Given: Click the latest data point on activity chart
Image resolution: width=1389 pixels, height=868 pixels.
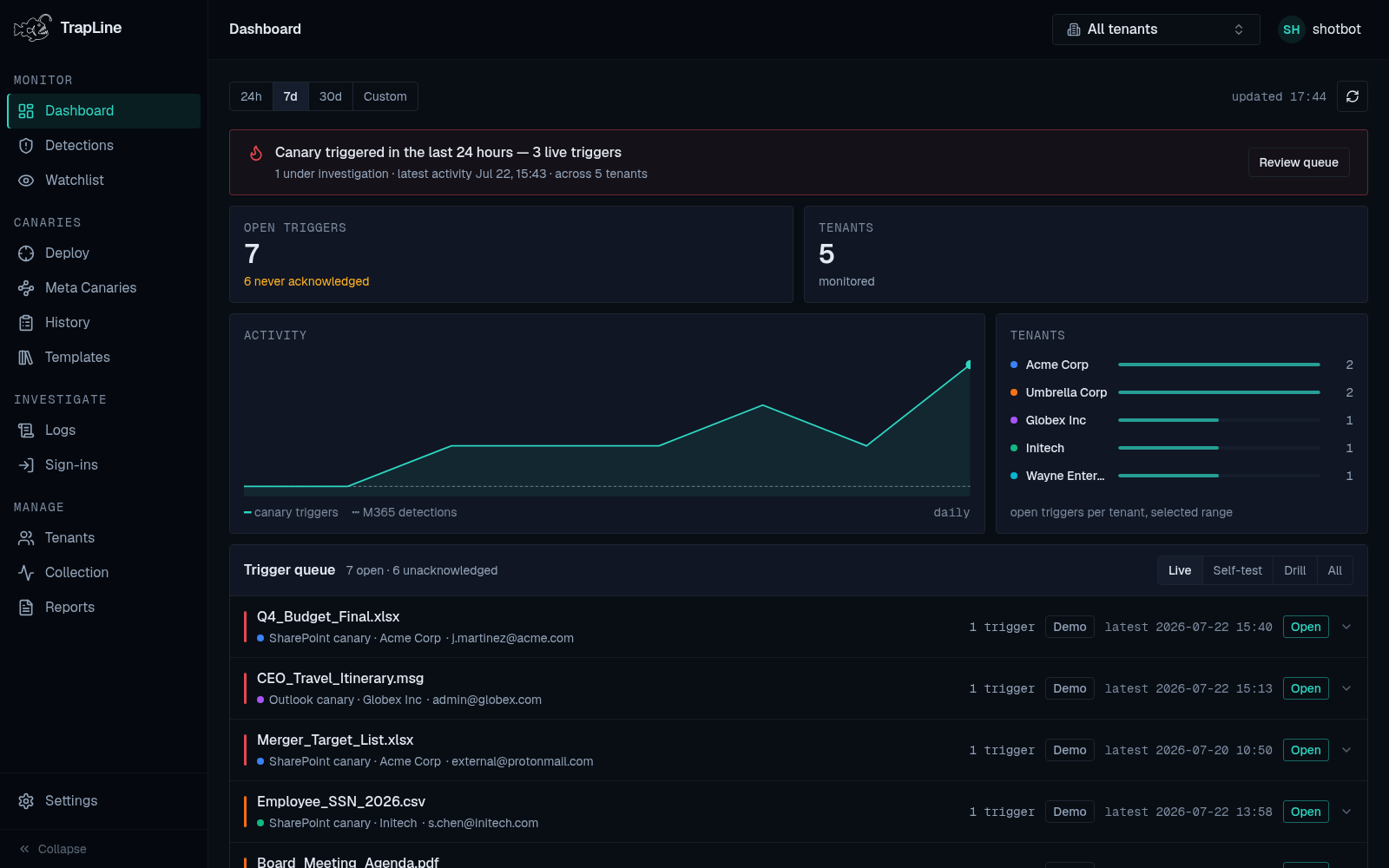Looking at the screenshot, I should [x=969, y=365].
